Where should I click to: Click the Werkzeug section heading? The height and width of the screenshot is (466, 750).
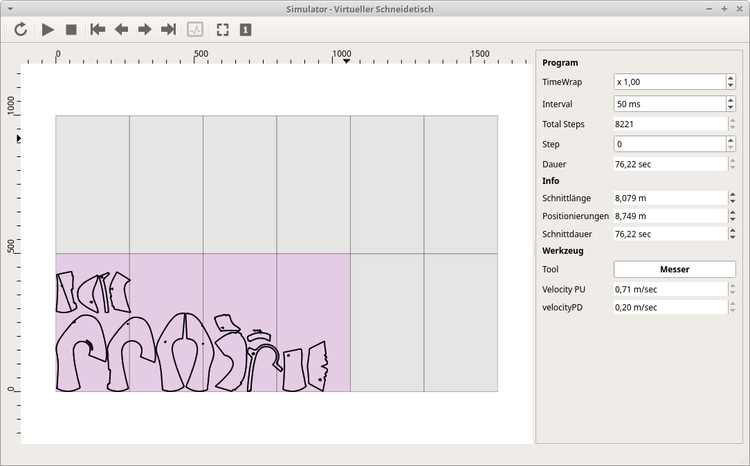click(x=562, y=251)
